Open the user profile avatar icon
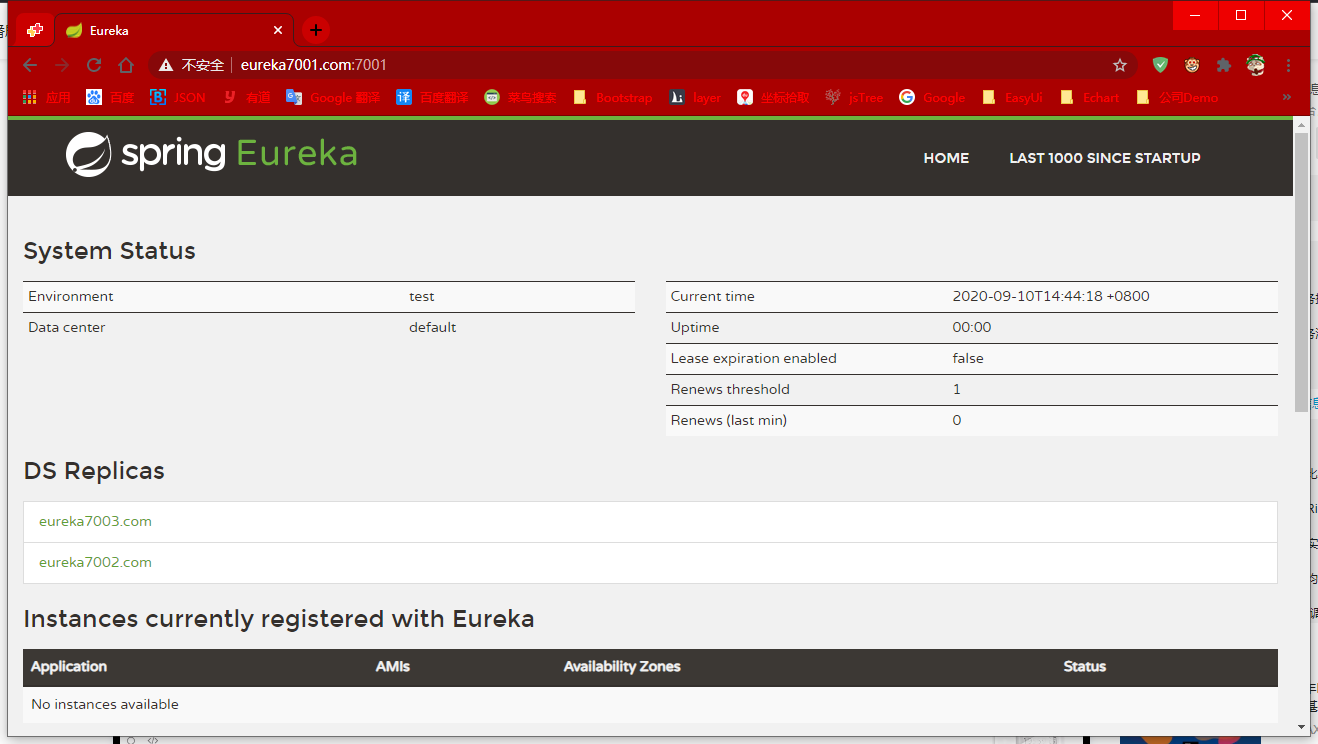The image size is (1318, 744). (x=1256, y=65)
